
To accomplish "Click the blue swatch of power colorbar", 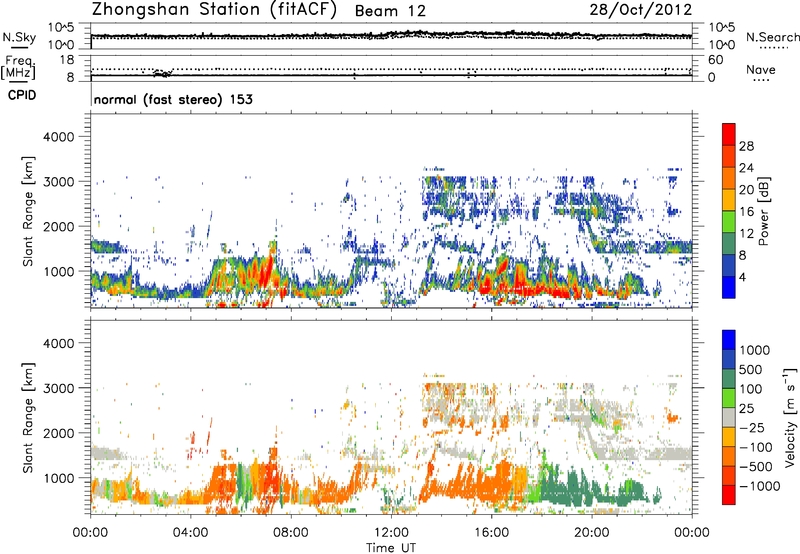I will click(x=729, y=287).
